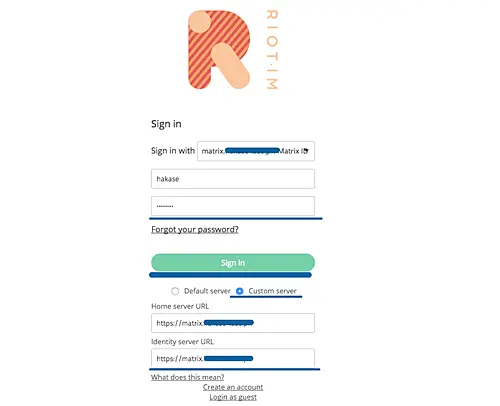Focus the Home server URL input
The width and height of the screenshot is (500, 406).
(x=233, y=323)
